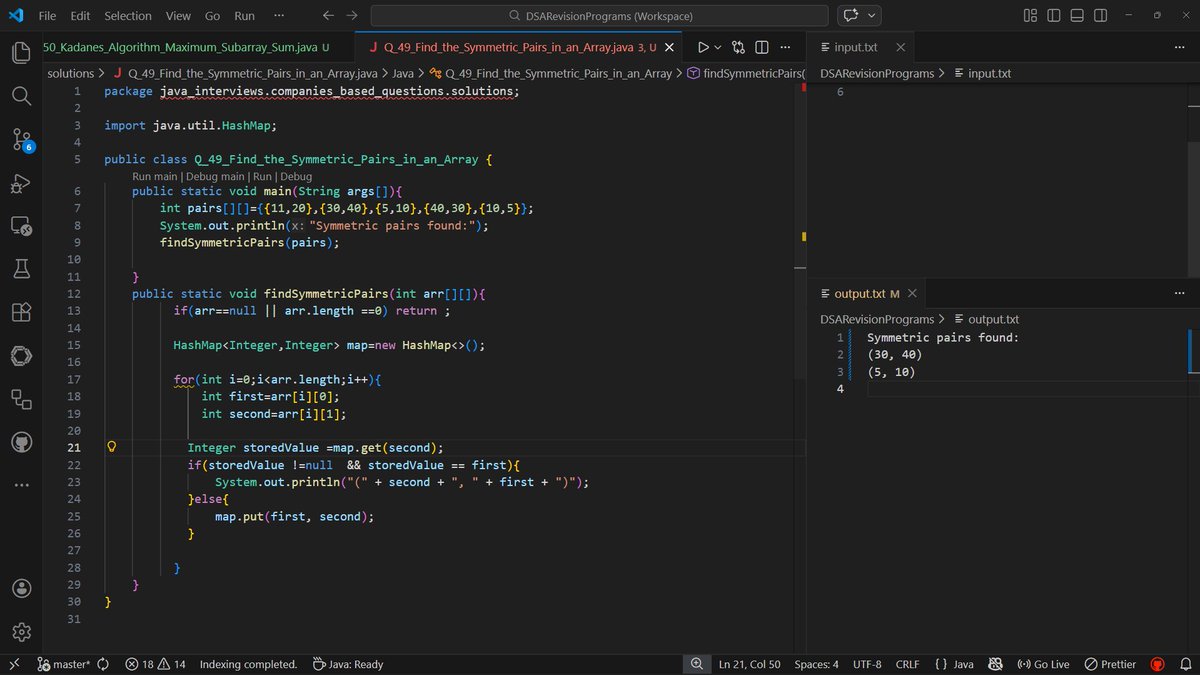This screenshot has height=675, width=1200.
Task: Open the GitHub icon in activity bar
Action: [x=22, y=442]
